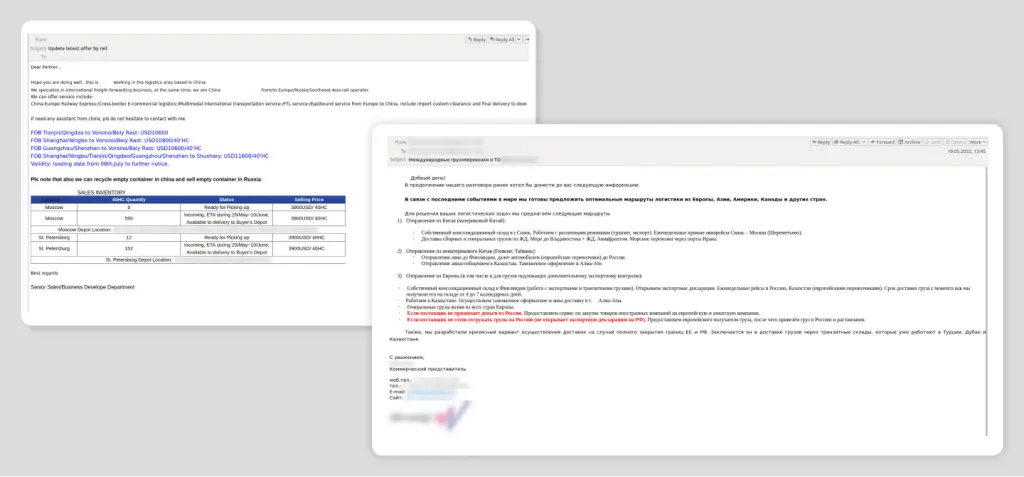Mark the Russian email as Junk

click(934, 142)
